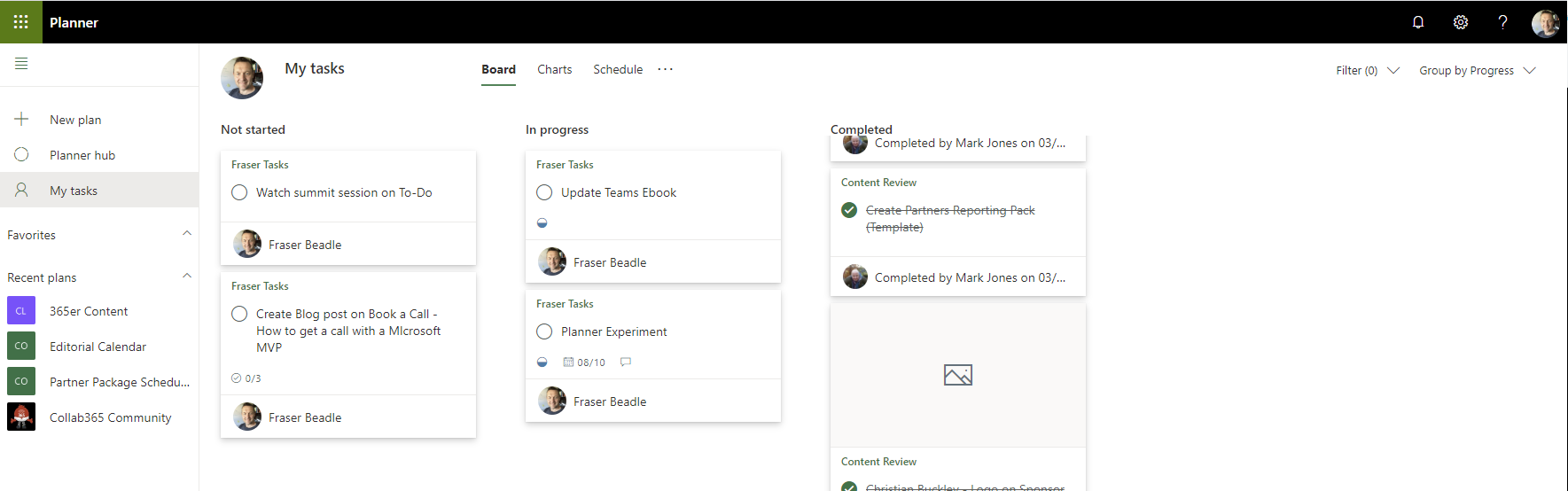Uncheck completed Create Partners Reporting Pack task
This screenshot has width=1568, height=491.
(849, 210)
